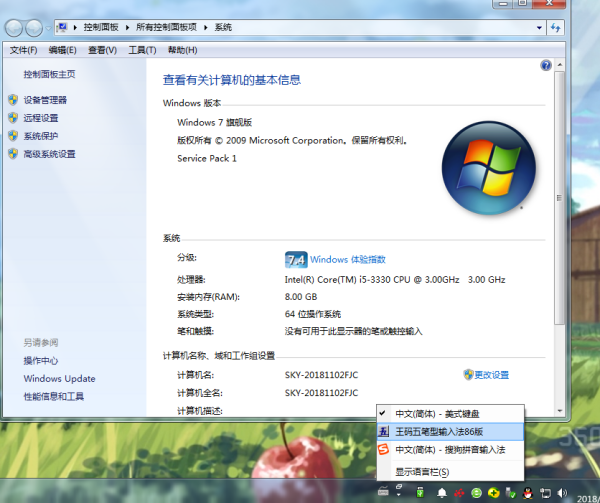600x503 pixels.
Task: Go to 控制面板主页
Action: (x=49, y=74)
